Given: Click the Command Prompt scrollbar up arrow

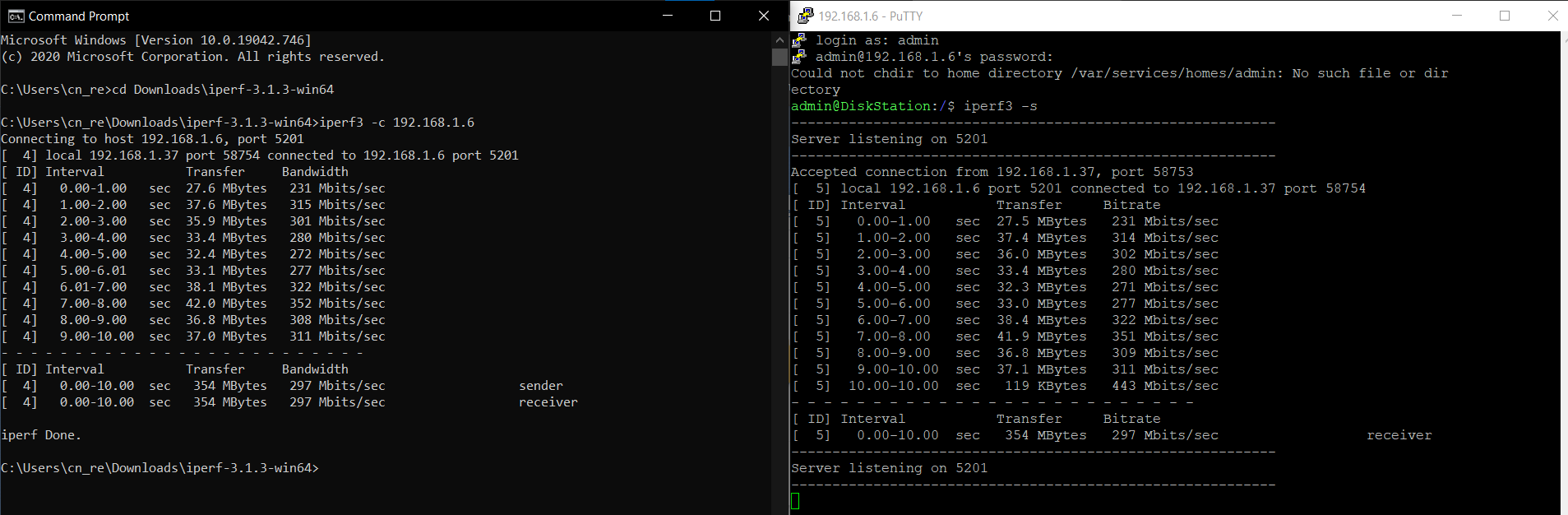Looking at the screenshot, I should pyautogui.click(x=779, y=39).
